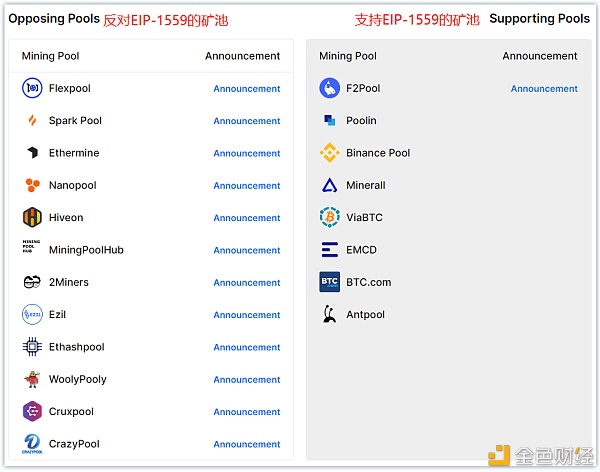
Task: Click the Nanopool orange dots icon
Action: (x=33, y=185)
